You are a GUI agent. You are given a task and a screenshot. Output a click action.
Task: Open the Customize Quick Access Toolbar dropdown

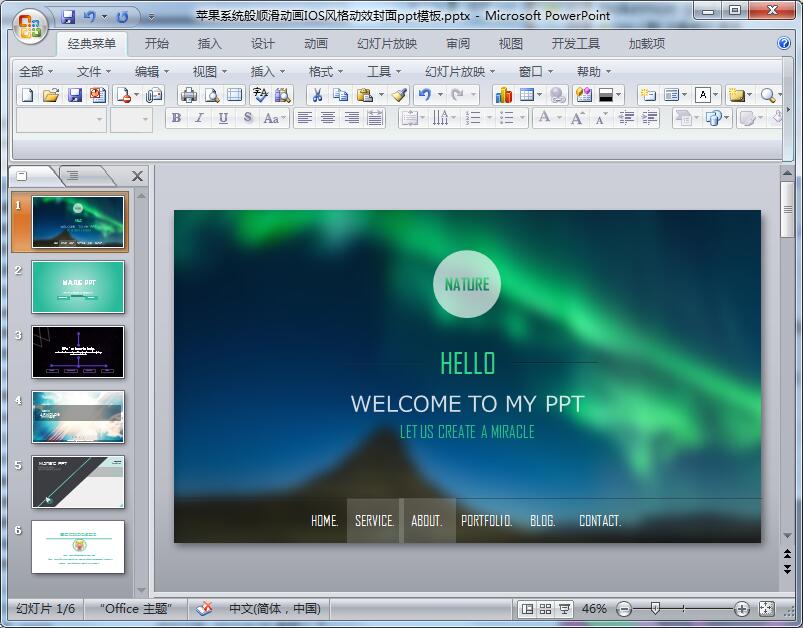(152, 17)
